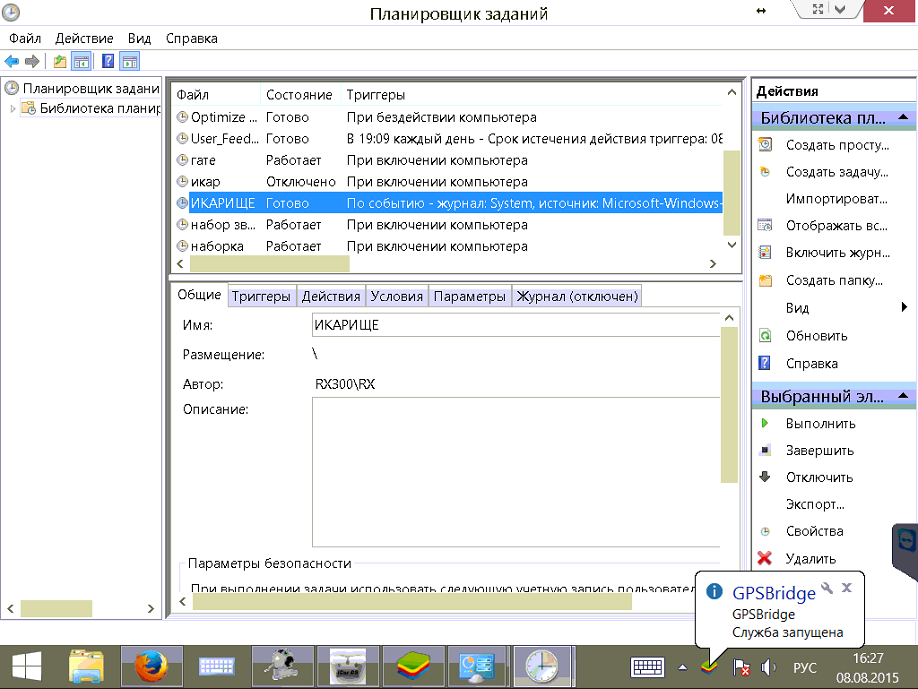
Task: Click the Создать папку folder icon
Action: click(765, 281)
